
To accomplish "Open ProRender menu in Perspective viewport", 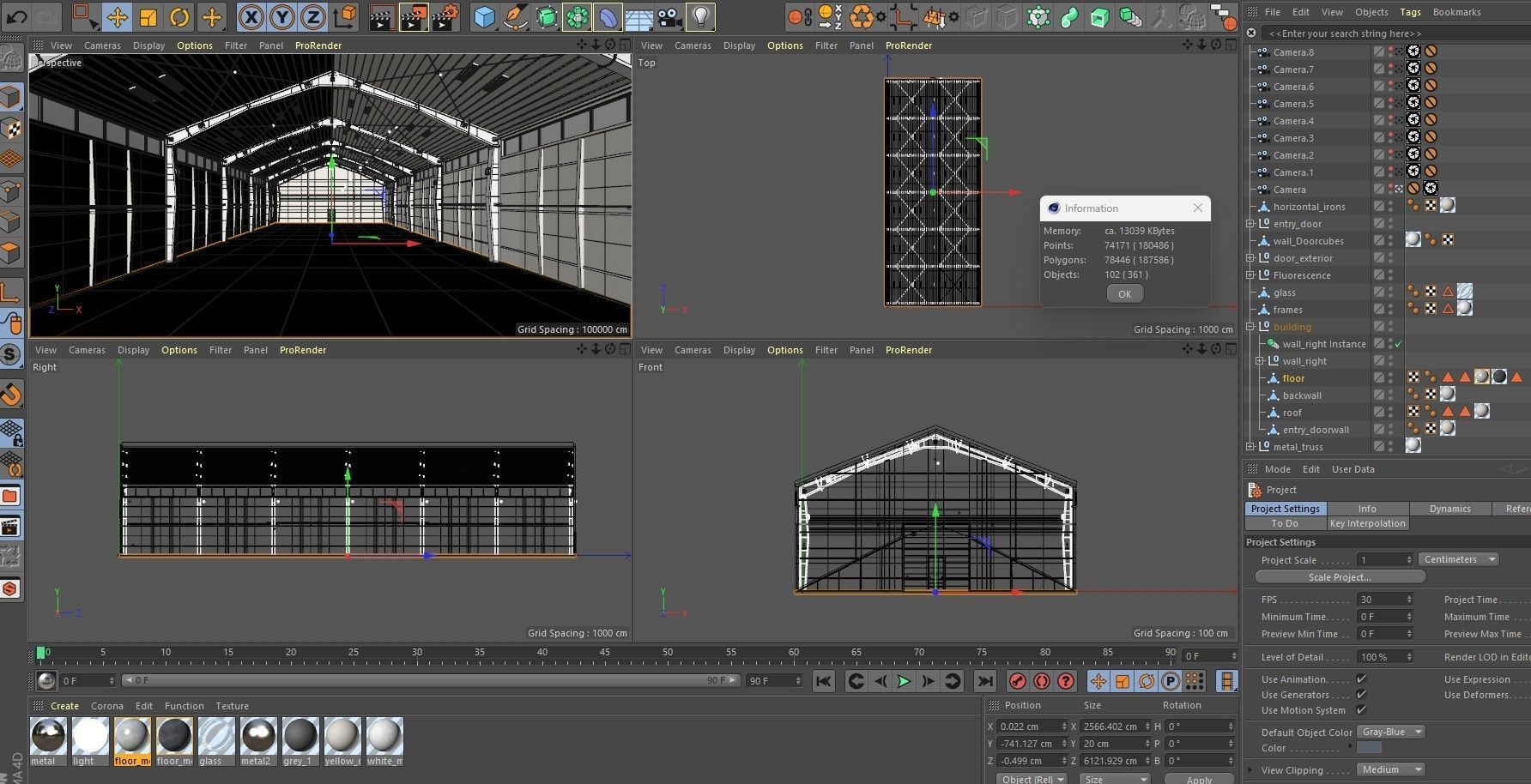I will click(x=318, y=45).
